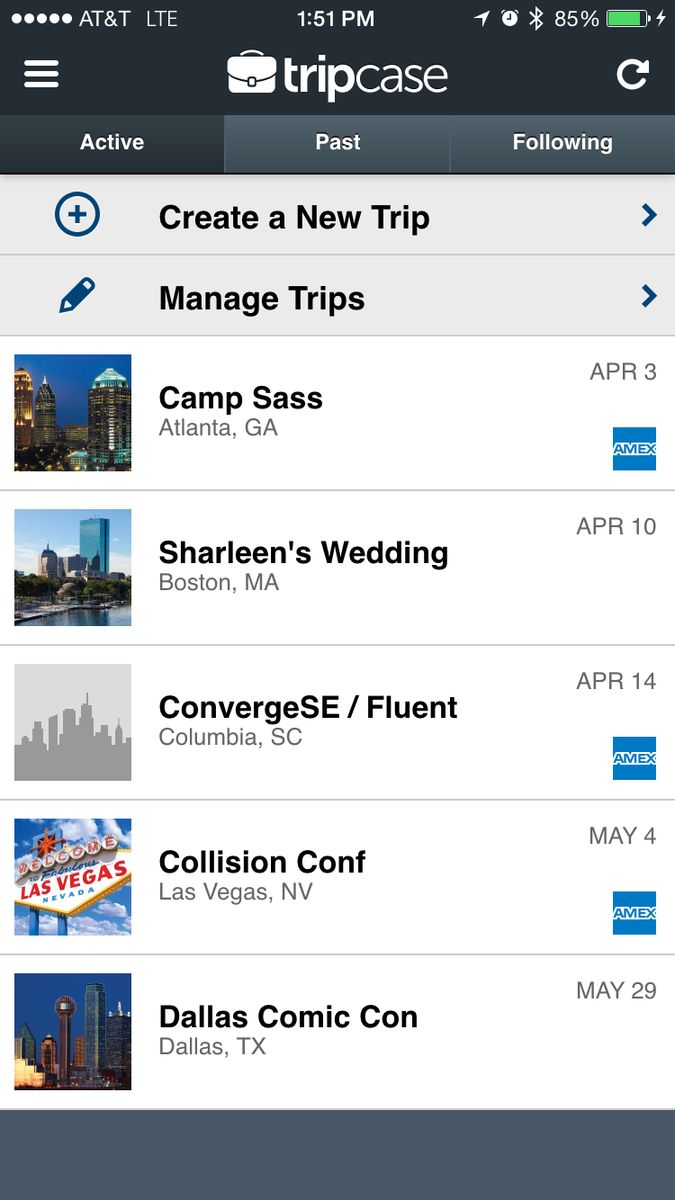Open the hamburger menu icon
This screenshot has width=675, height=1200.
coord(41,74)
